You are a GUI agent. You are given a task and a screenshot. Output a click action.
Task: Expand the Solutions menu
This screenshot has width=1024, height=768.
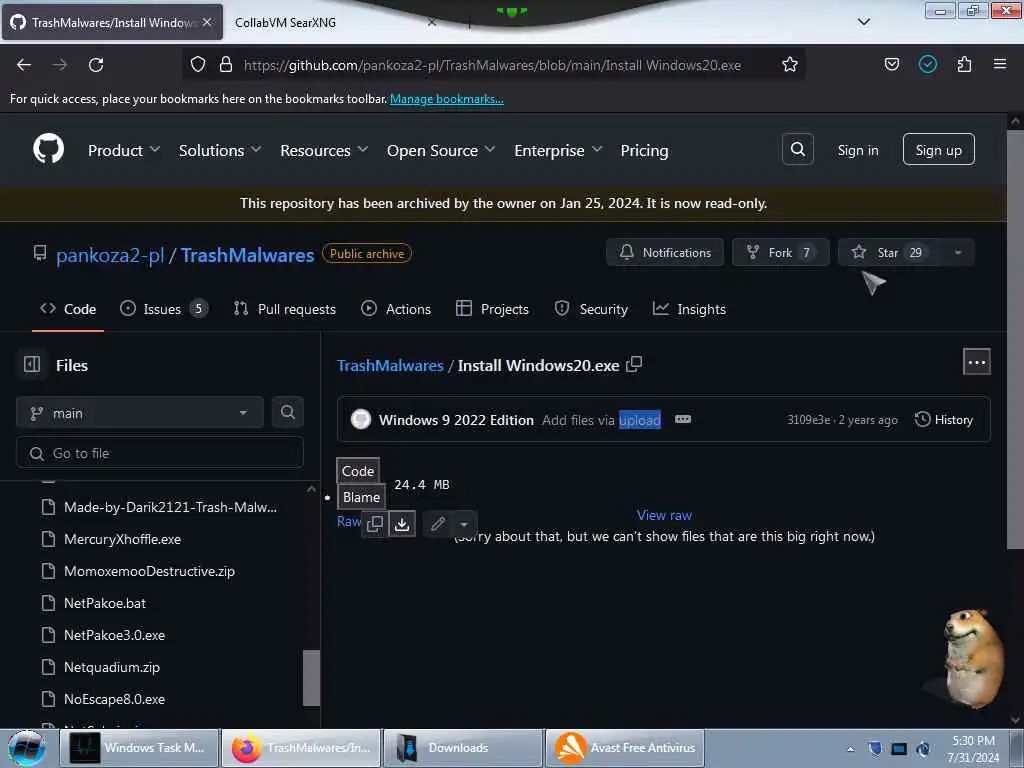(x=220, y=151)
